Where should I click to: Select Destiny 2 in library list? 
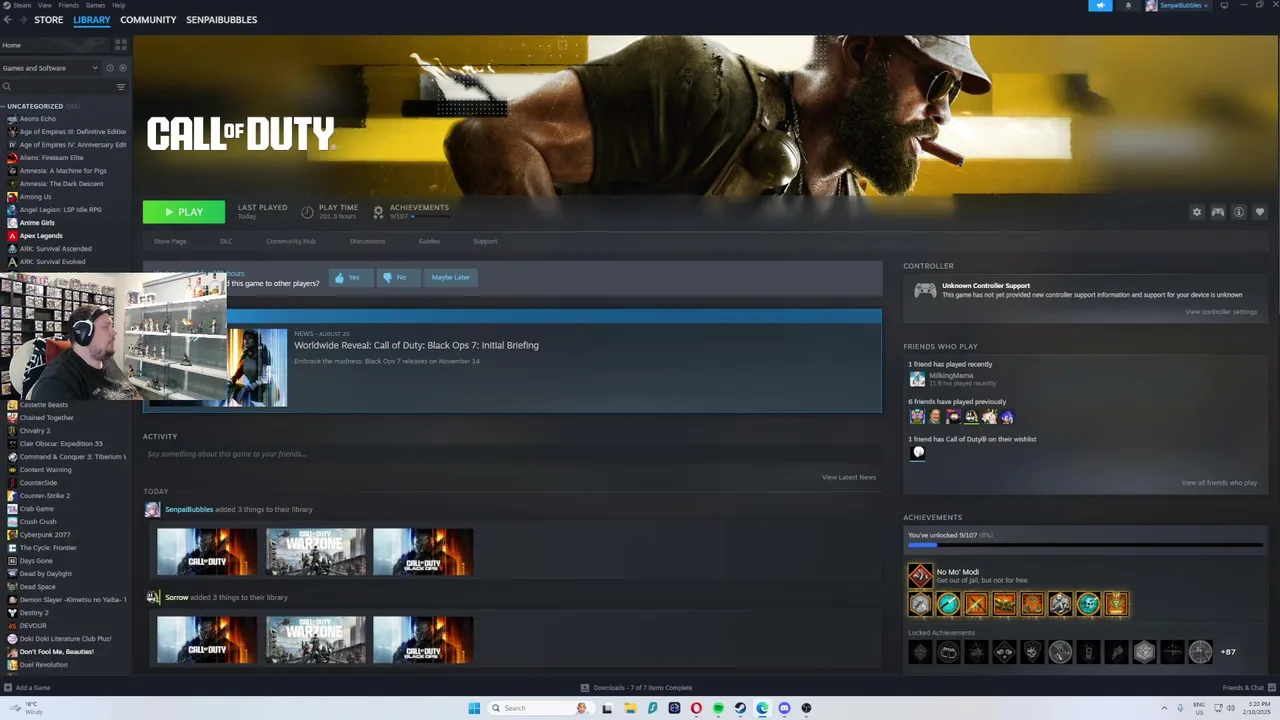point(34,613)
